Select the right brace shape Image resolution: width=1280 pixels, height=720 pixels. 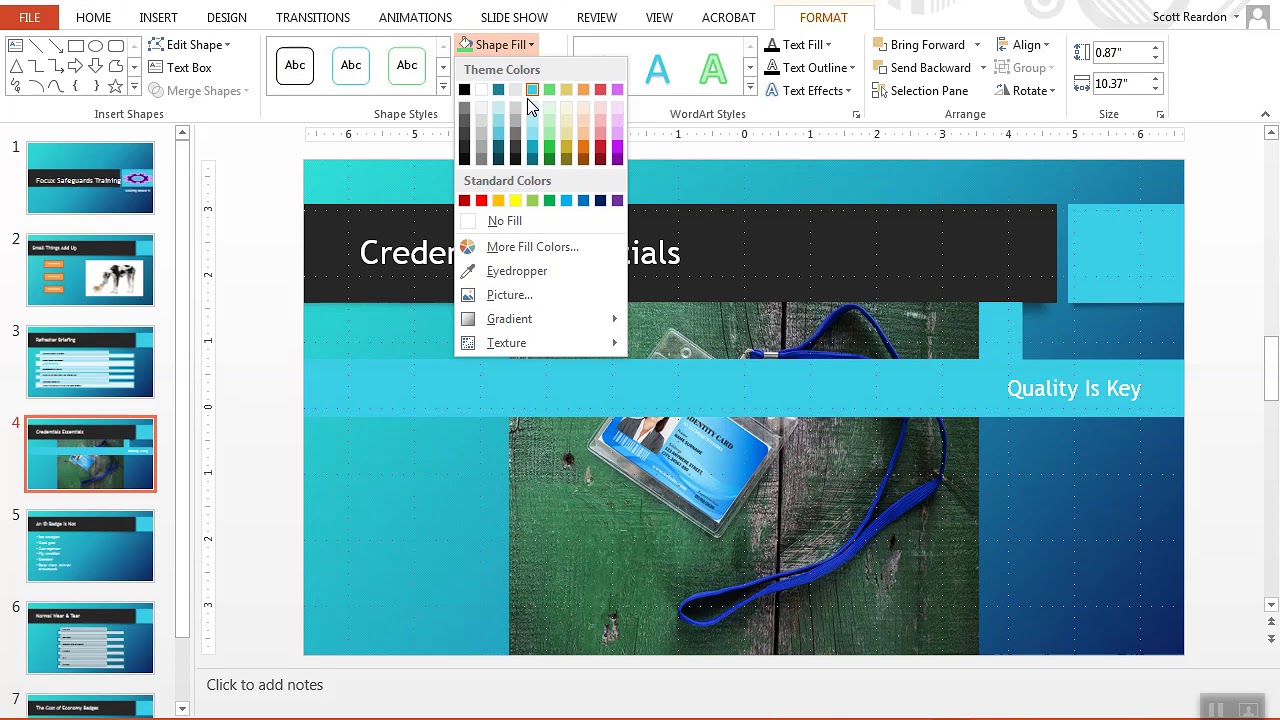(x=97, y=86)
